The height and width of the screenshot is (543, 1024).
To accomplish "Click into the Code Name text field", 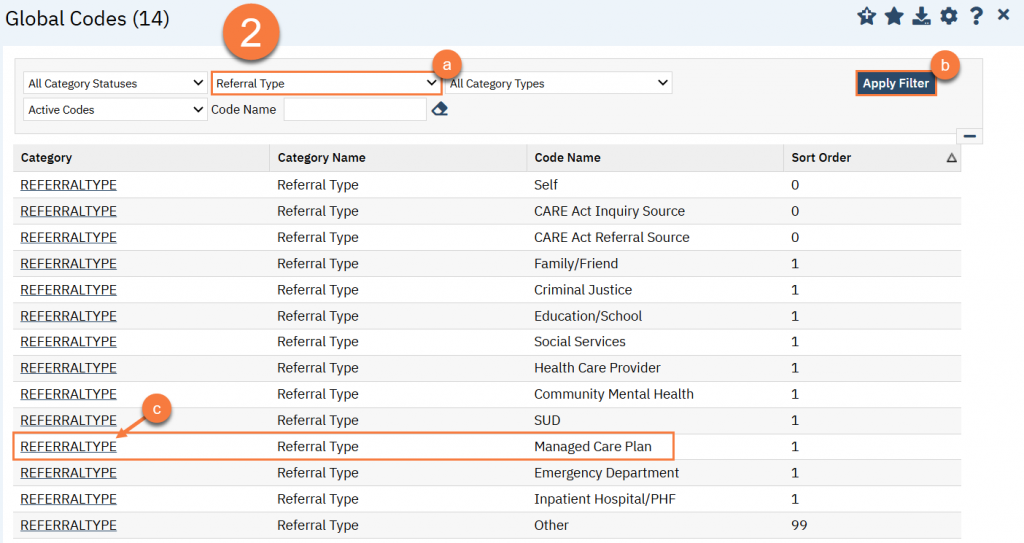I will coord(355,109).
